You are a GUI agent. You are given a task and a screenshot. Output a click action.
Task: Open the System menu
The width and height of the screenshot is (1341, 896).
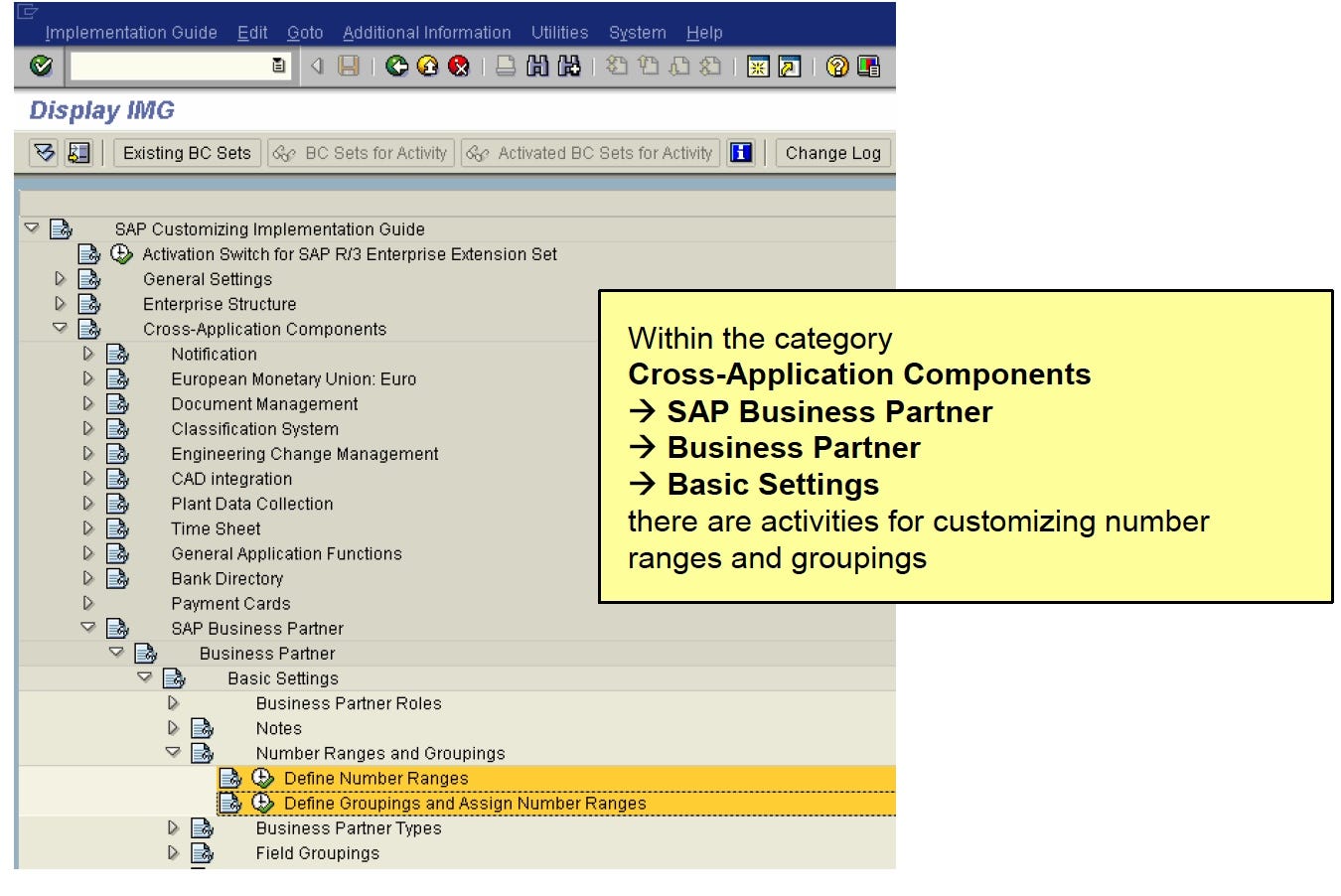(637, 33)
